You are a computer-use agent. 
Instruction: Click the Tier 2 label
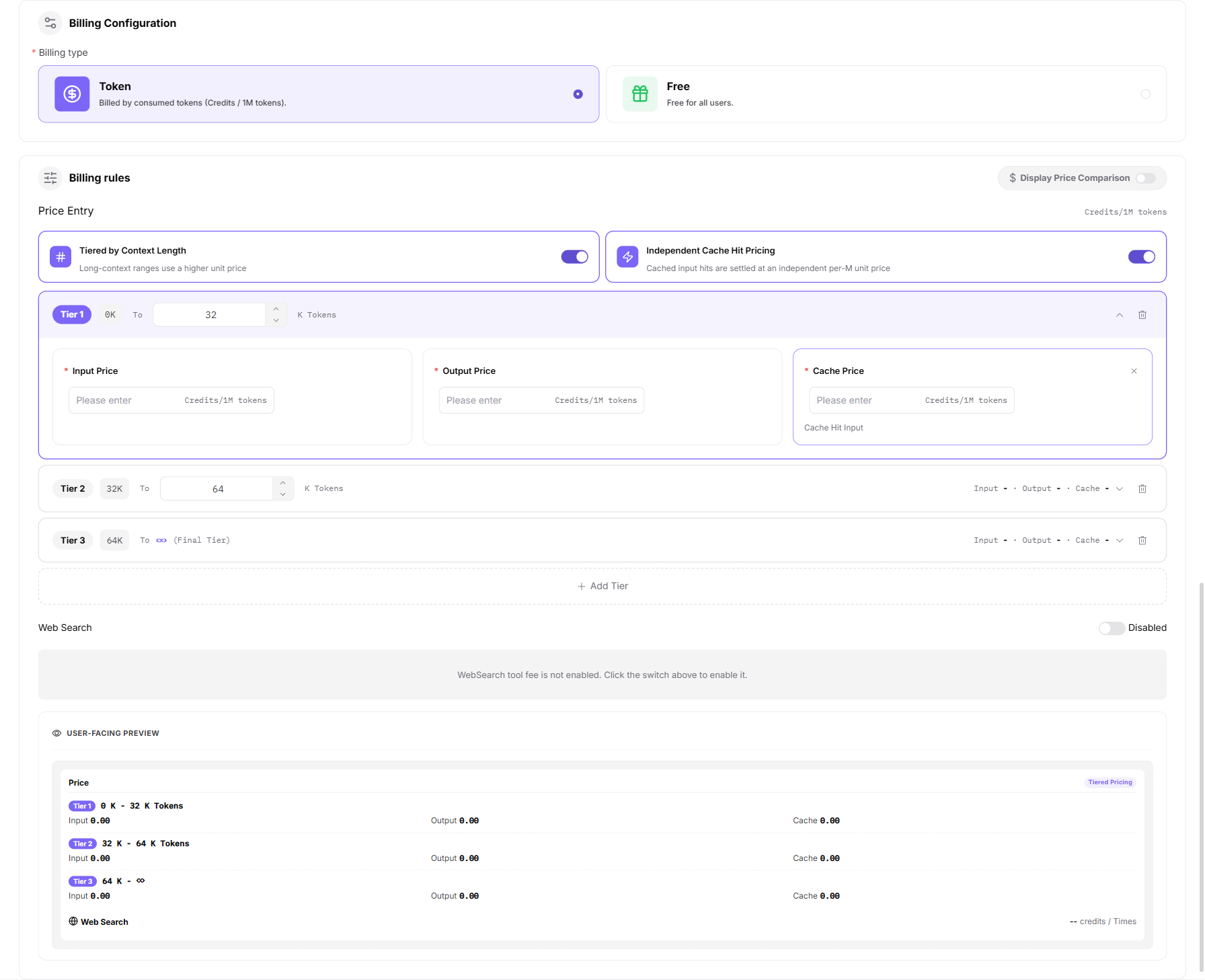click(73, 488)
